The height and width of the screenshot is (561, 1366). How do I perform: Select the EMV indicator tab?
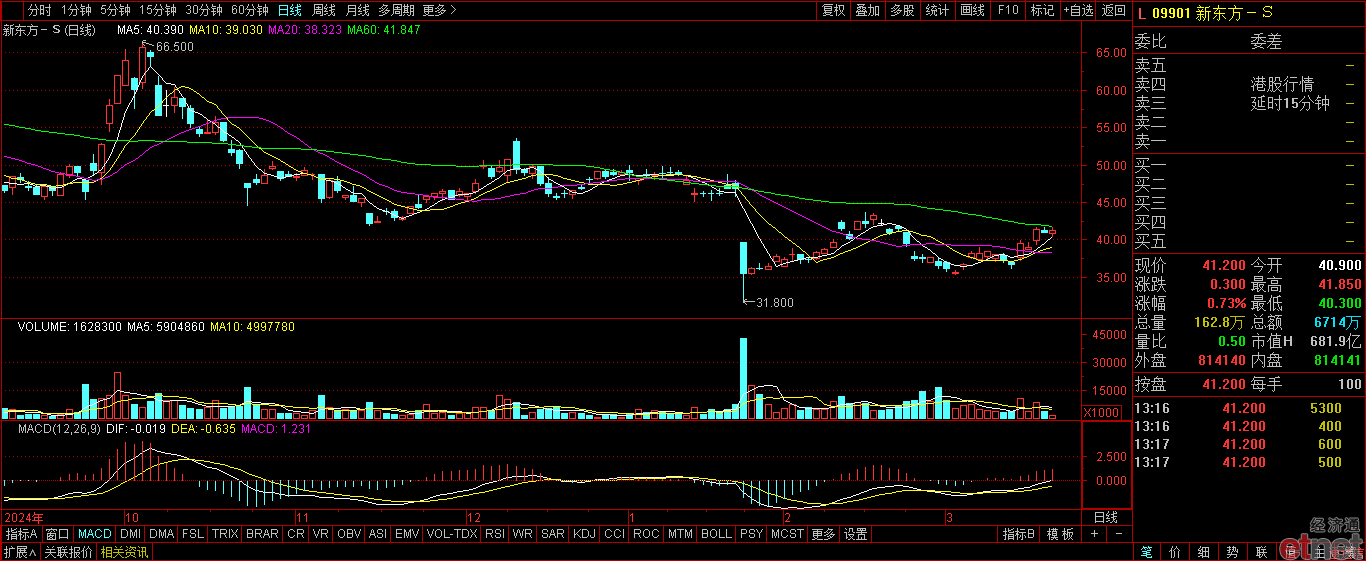point(407,534)
